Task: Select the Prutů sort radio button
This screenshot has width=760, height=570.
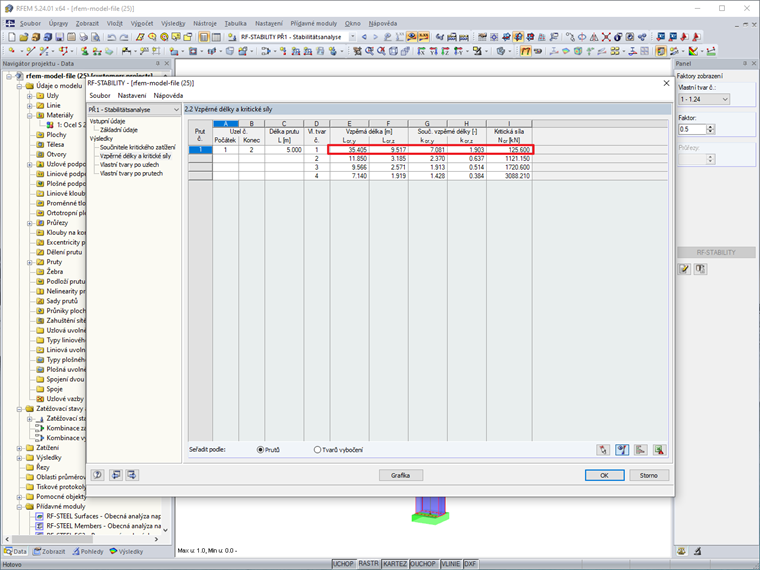Action: (x=260, y=450)
